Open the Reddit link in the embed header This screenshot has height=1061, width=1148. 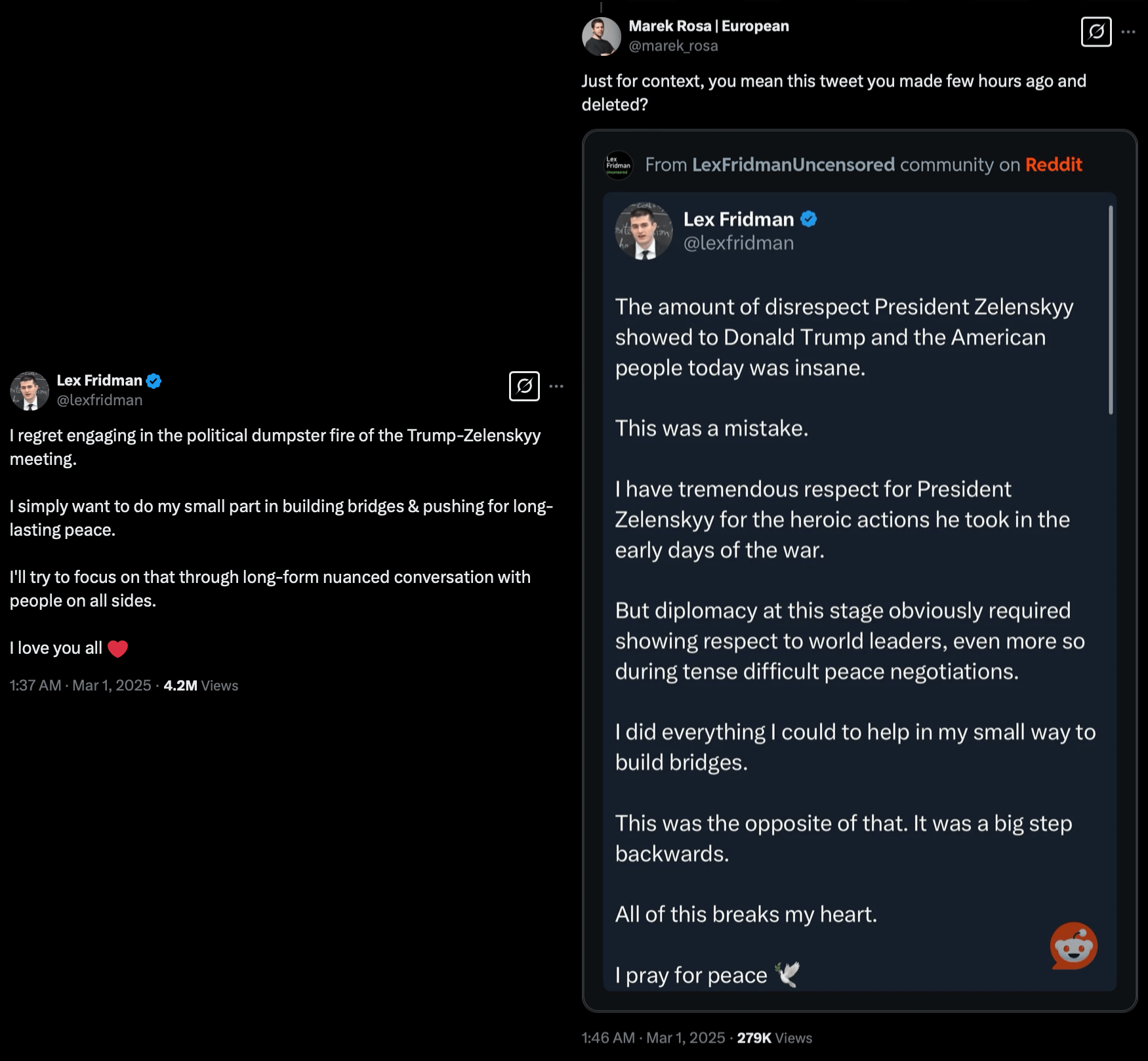tap(1054, 165)
